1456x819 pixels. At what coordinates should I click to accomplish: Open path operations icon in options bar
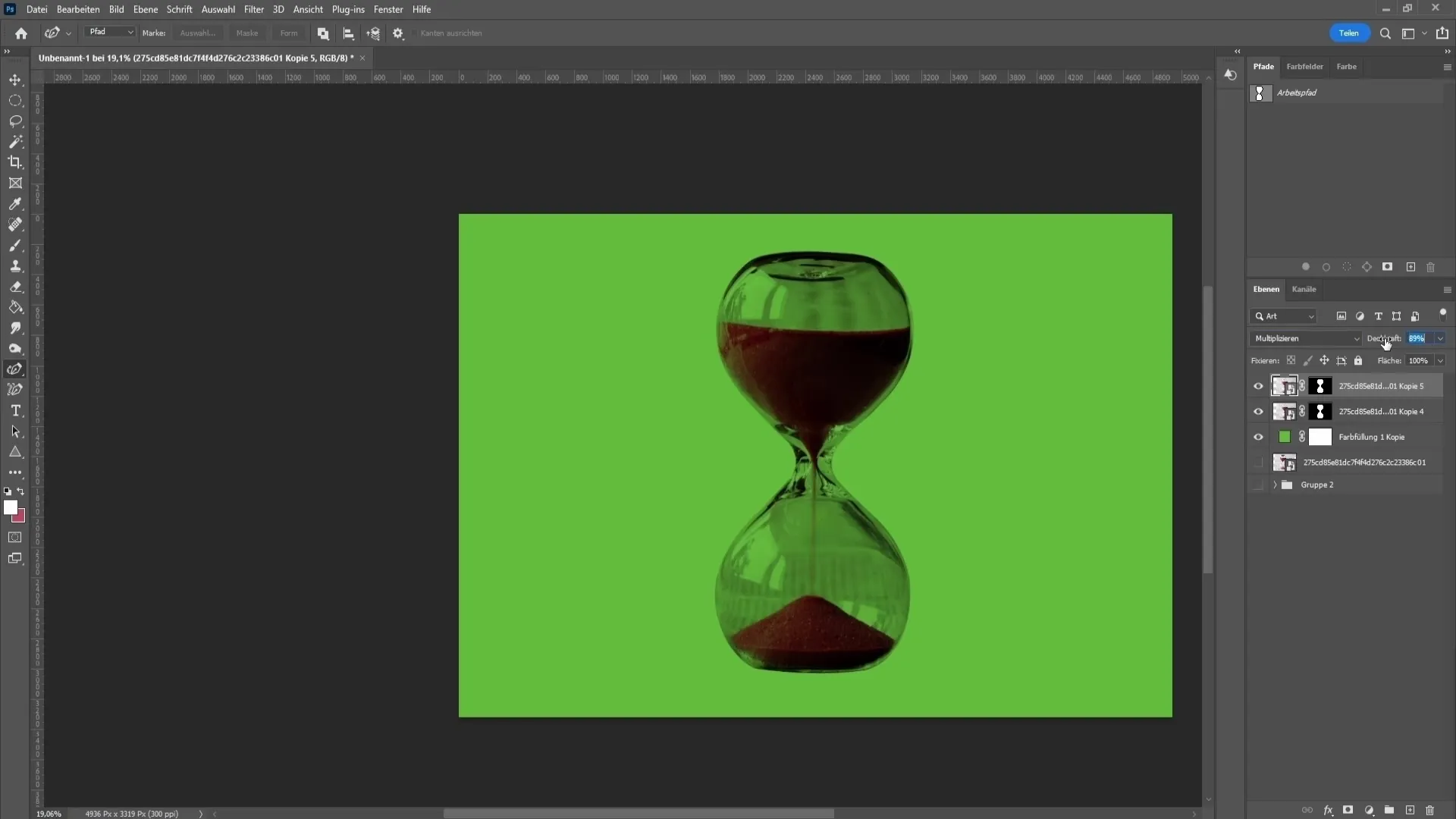[323, 33]
